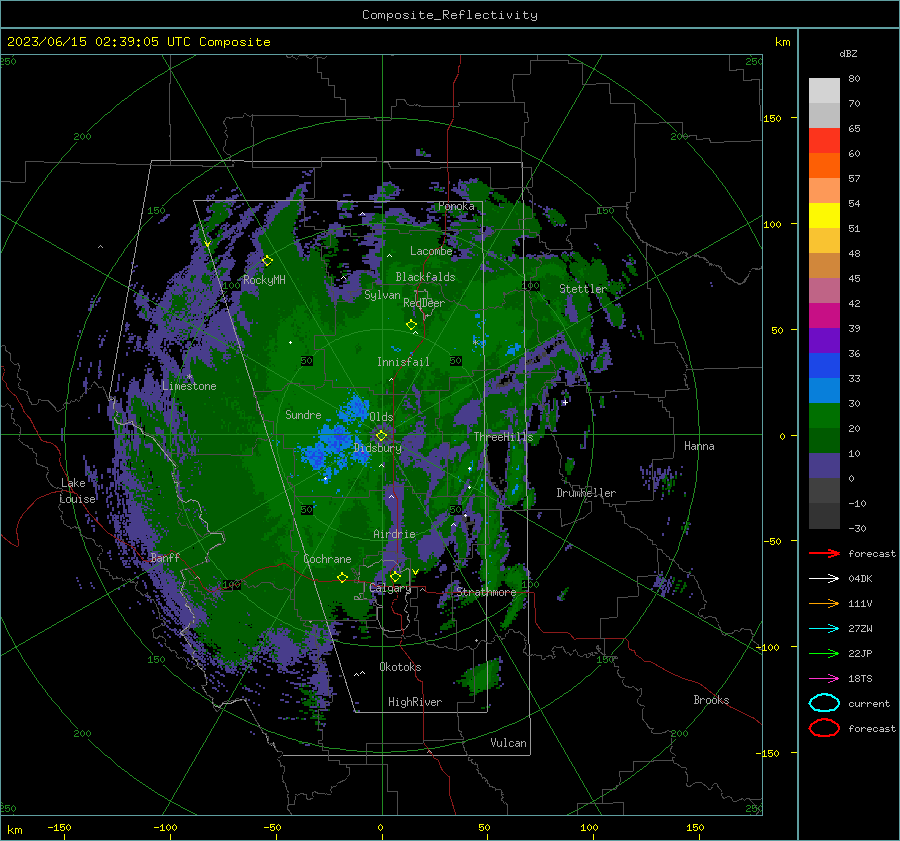The height and width of the screenshot is (841, 900).
Task: Click the cyan 'current' ellipse legend symbol
Action: tap(824, 703)
